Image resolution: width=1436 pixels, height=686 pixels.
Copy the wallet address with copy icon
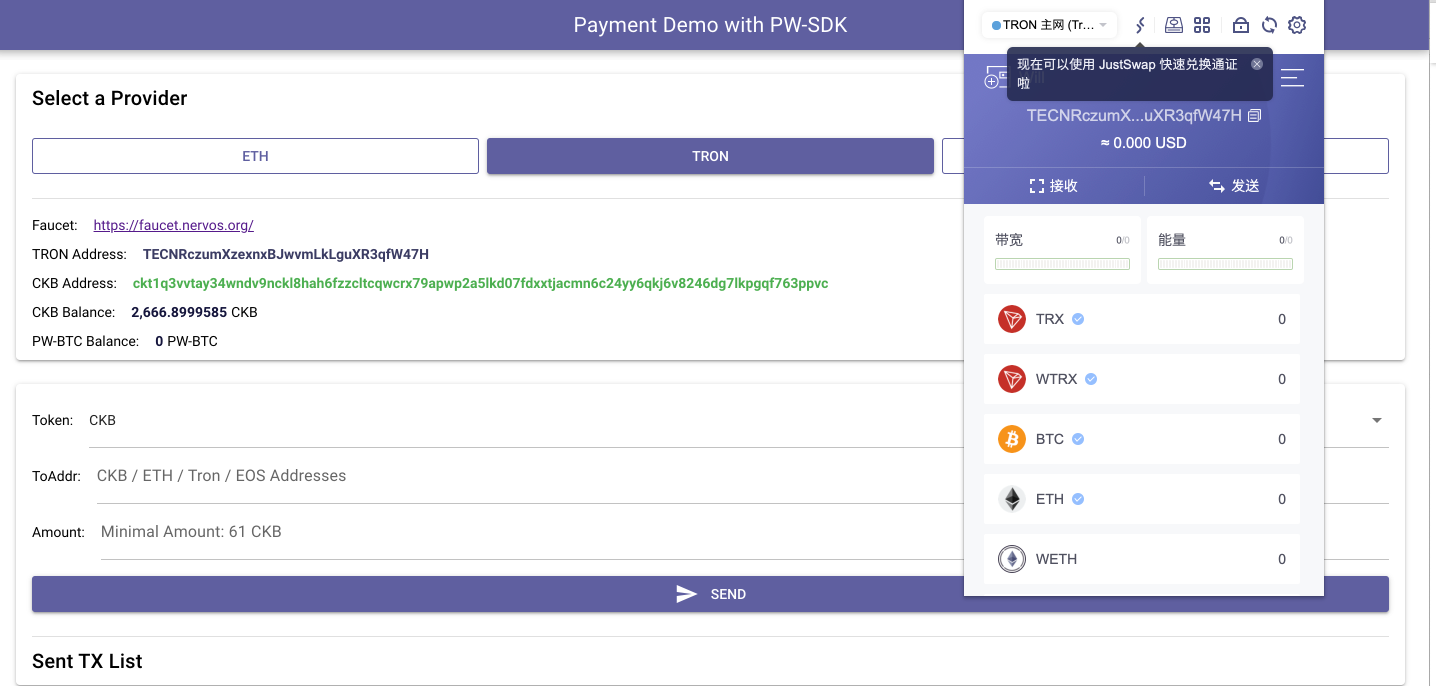pyautogui.click(x=1255, y=116)
